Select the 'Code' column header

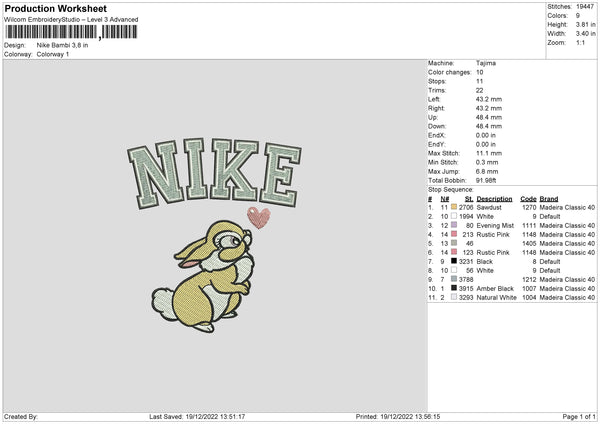pos(528,199)
